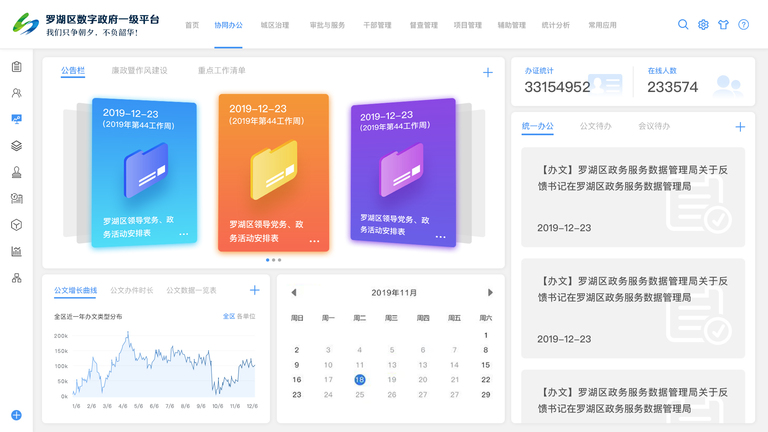The height and width of the screenshot is (432, 768).
Task: Click plus icon in 统一办公 panel
Action: tap(740, 127)
